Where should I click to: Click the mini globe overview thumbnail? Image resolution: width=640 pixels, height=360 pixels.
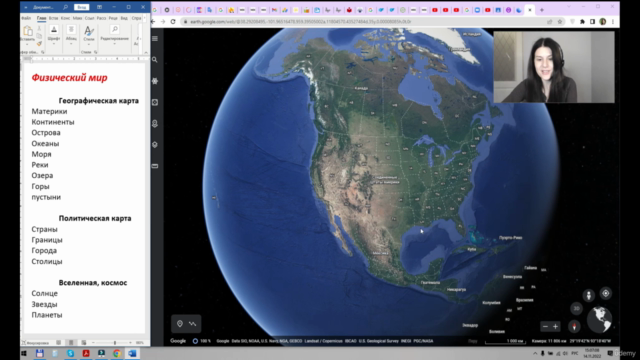[600, 319]
